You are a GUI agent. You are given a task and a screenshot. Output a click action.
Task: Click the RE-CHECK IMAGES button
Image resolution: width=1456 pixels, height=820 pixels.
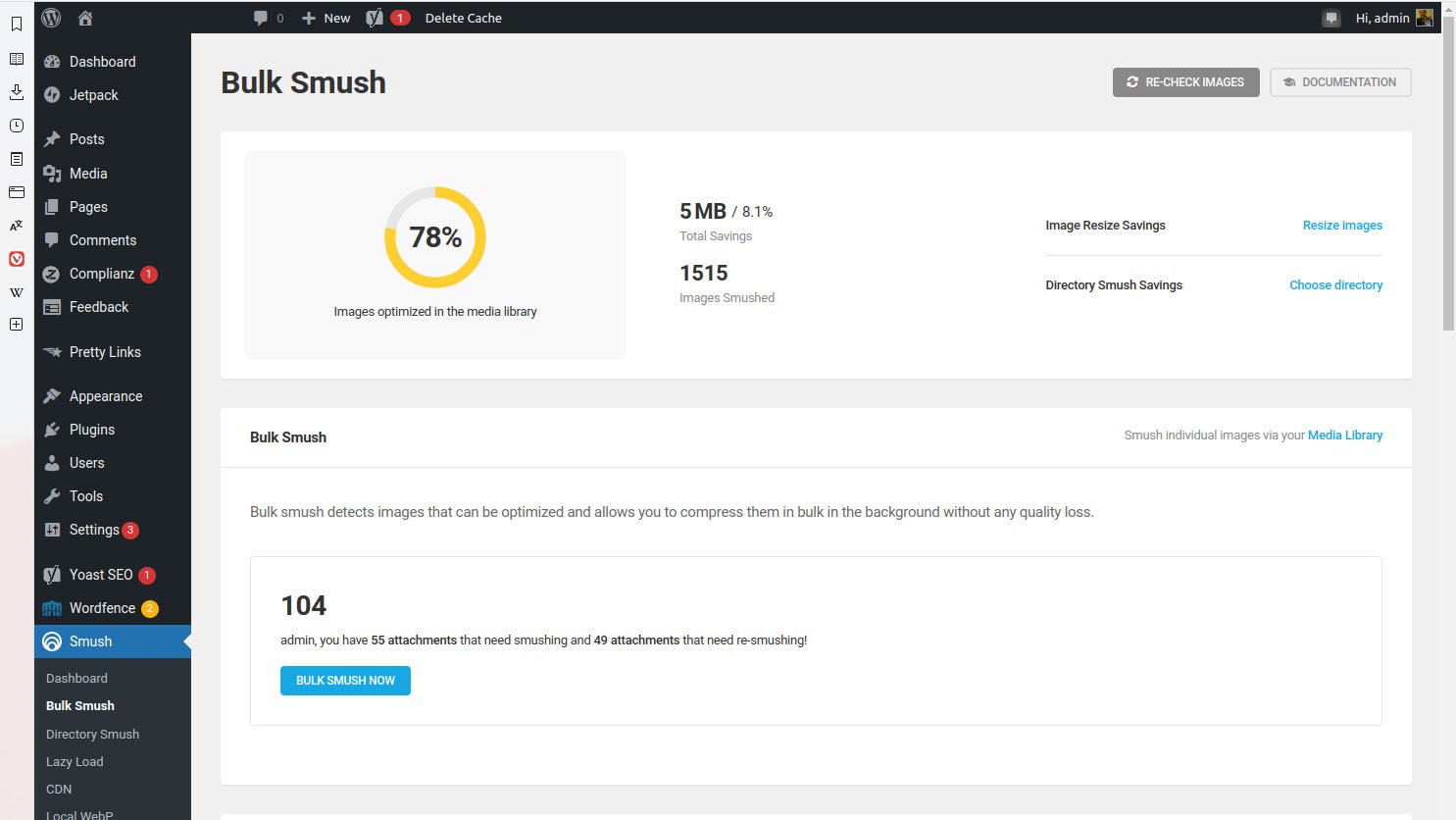coord(1185,82)
